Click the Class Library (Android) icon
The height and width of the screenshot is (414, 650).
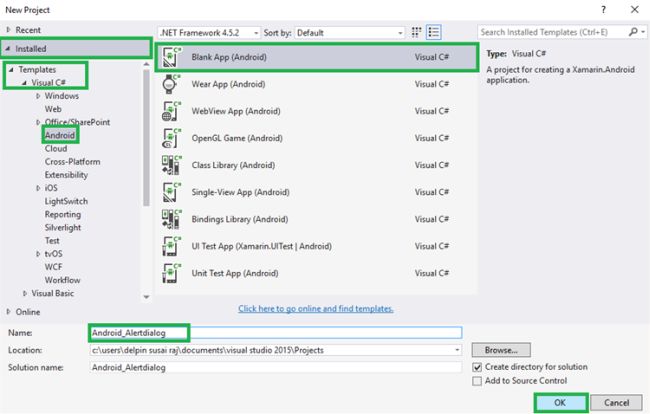[171, 165]
